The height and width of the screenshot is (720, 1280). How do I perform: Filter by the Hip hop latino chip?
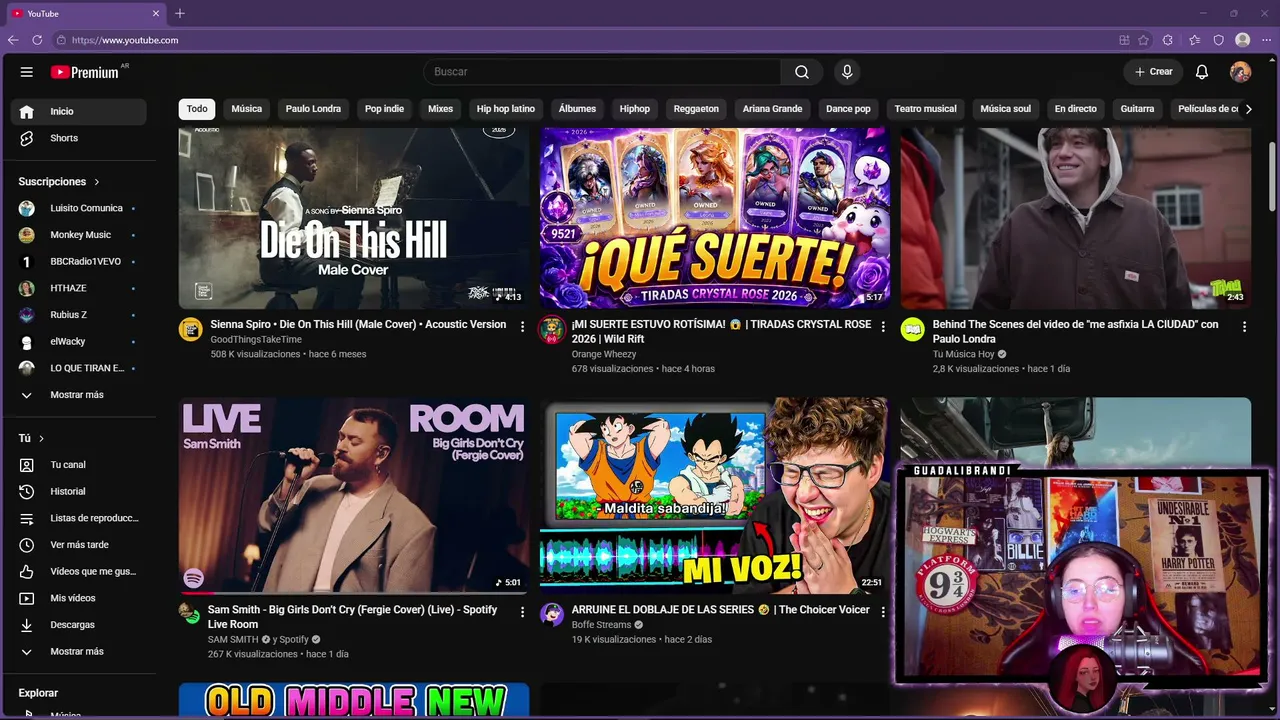point(506,109)
